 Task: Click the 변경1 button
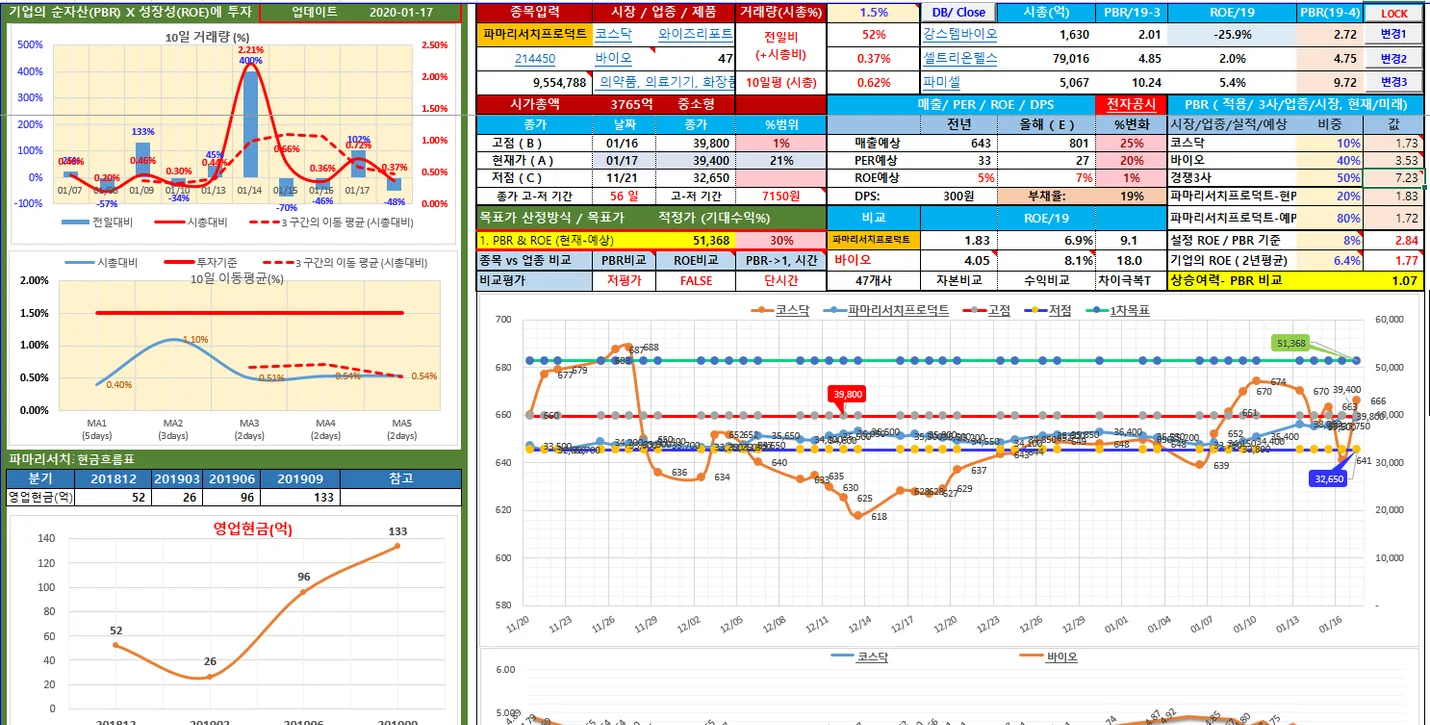point(1393,34)
